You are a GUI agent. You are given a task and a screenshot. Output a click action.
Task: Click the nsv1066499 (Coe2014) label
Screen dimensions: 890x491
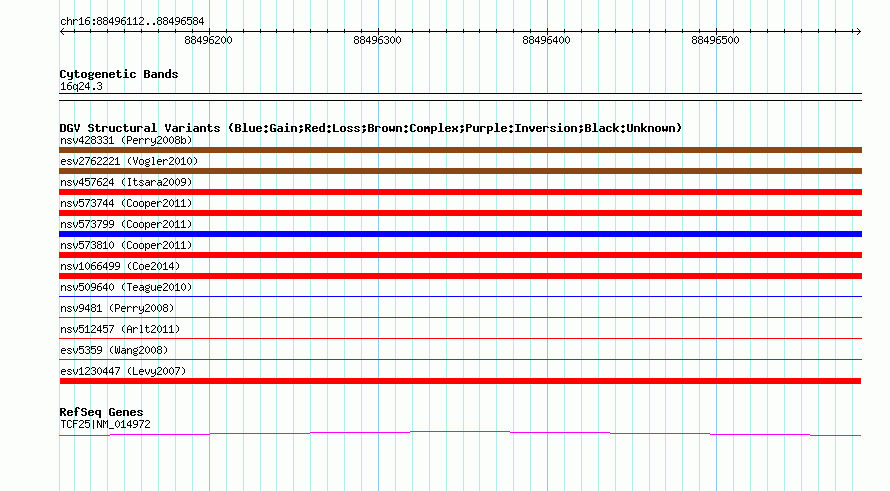coord(120,266)
